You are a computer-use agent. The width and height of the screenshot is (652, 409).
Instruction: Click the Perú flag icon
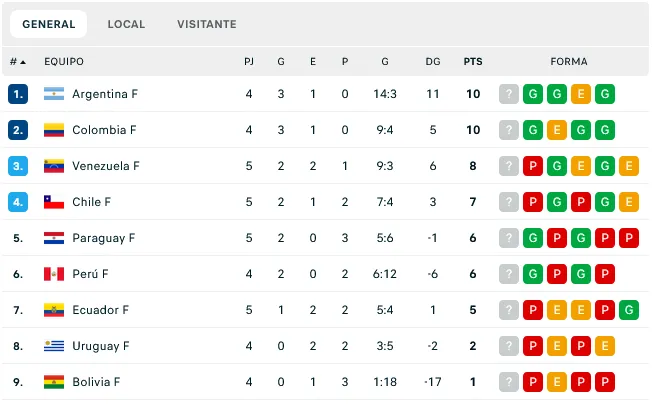[x=54, y=274]
